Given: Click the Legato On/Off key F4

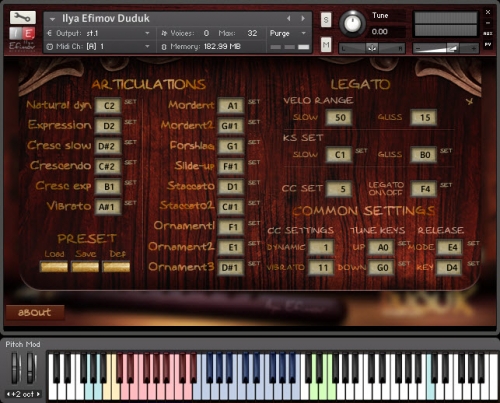Looking at the screenshot, I should [x=424, y=189].
